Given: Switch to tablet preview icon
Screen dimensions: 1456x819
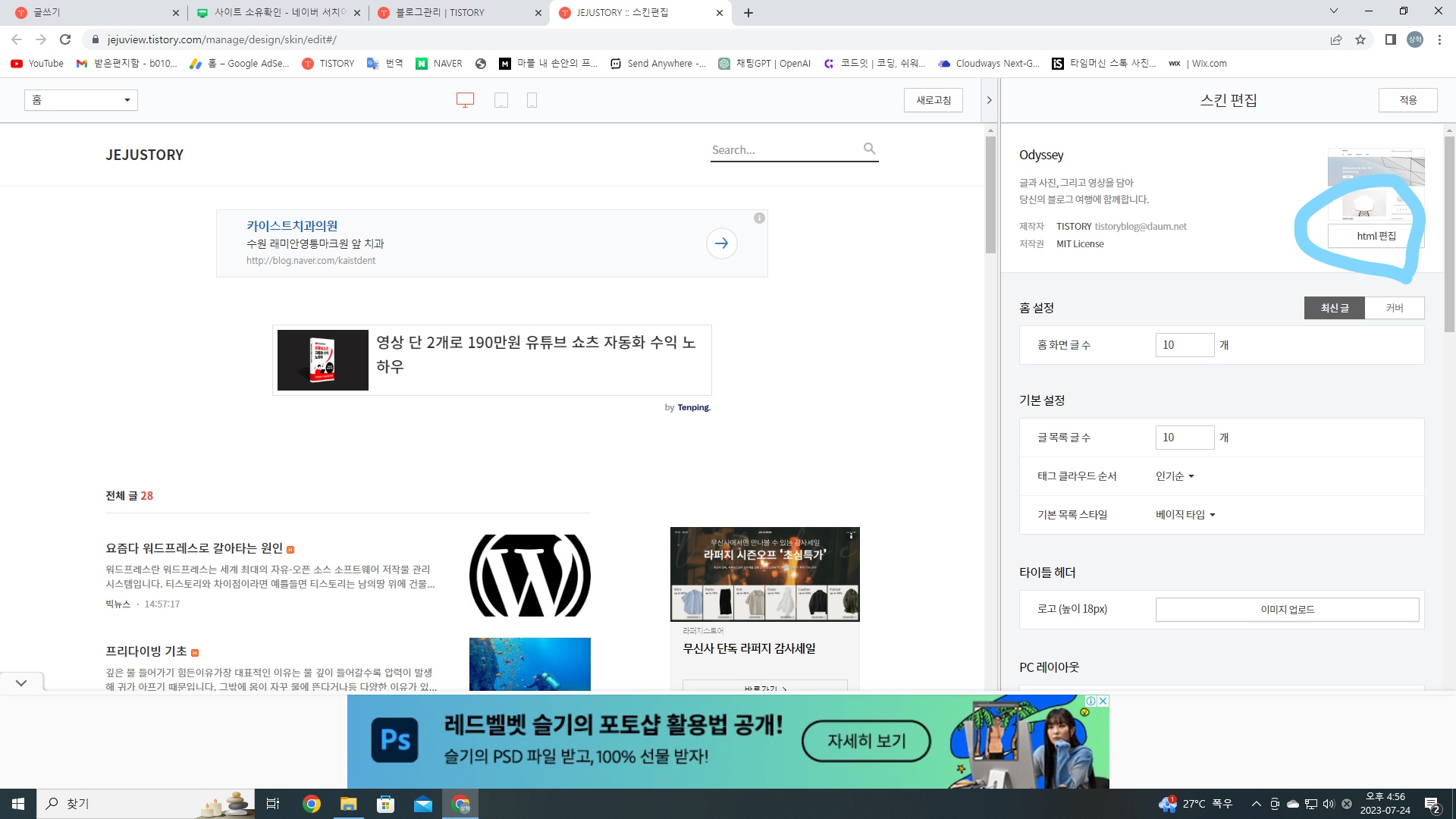Looking at the screenshot, I should (x=500, y=100).
